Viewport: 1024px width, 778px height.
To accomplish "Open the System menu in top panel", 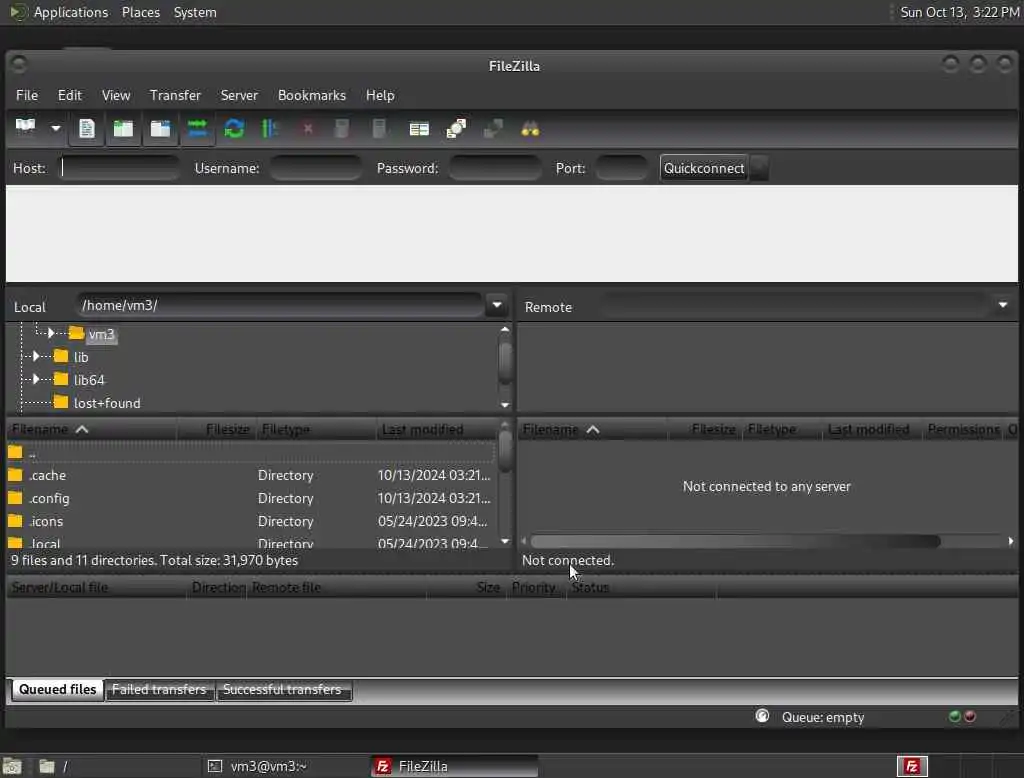I will point(195,12).
